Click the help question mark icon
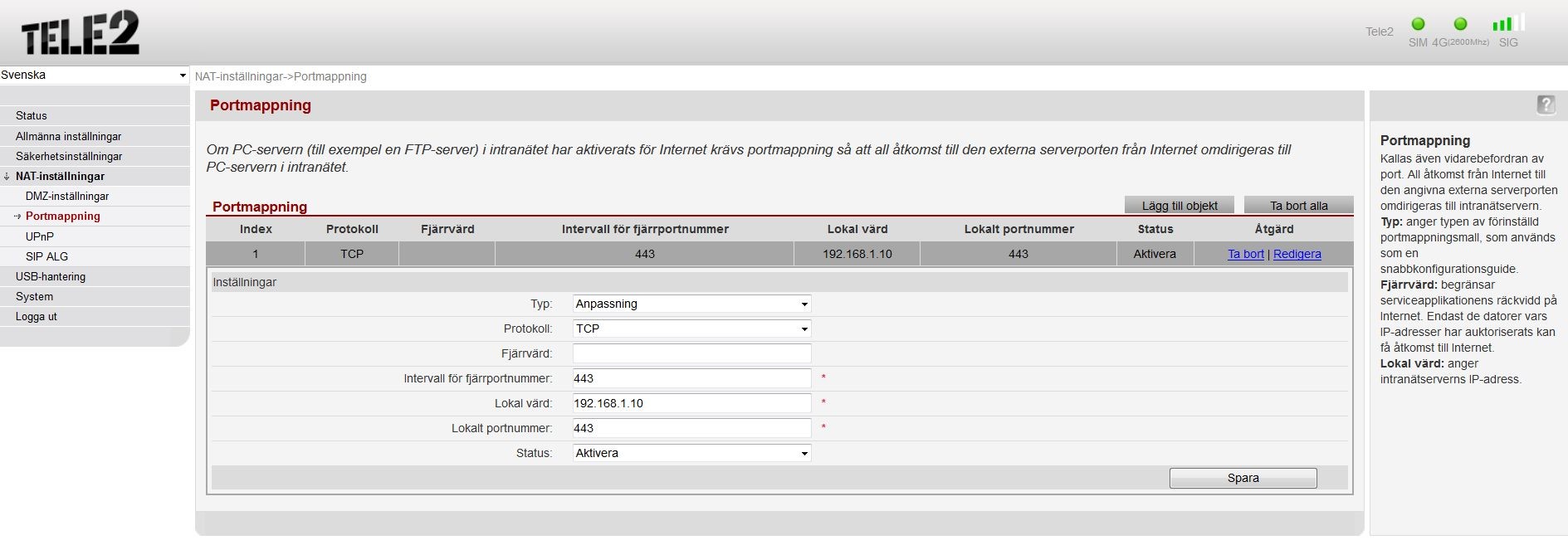Image resolution: width=1568 pixels, height=550 pixels. point(1546,105)
